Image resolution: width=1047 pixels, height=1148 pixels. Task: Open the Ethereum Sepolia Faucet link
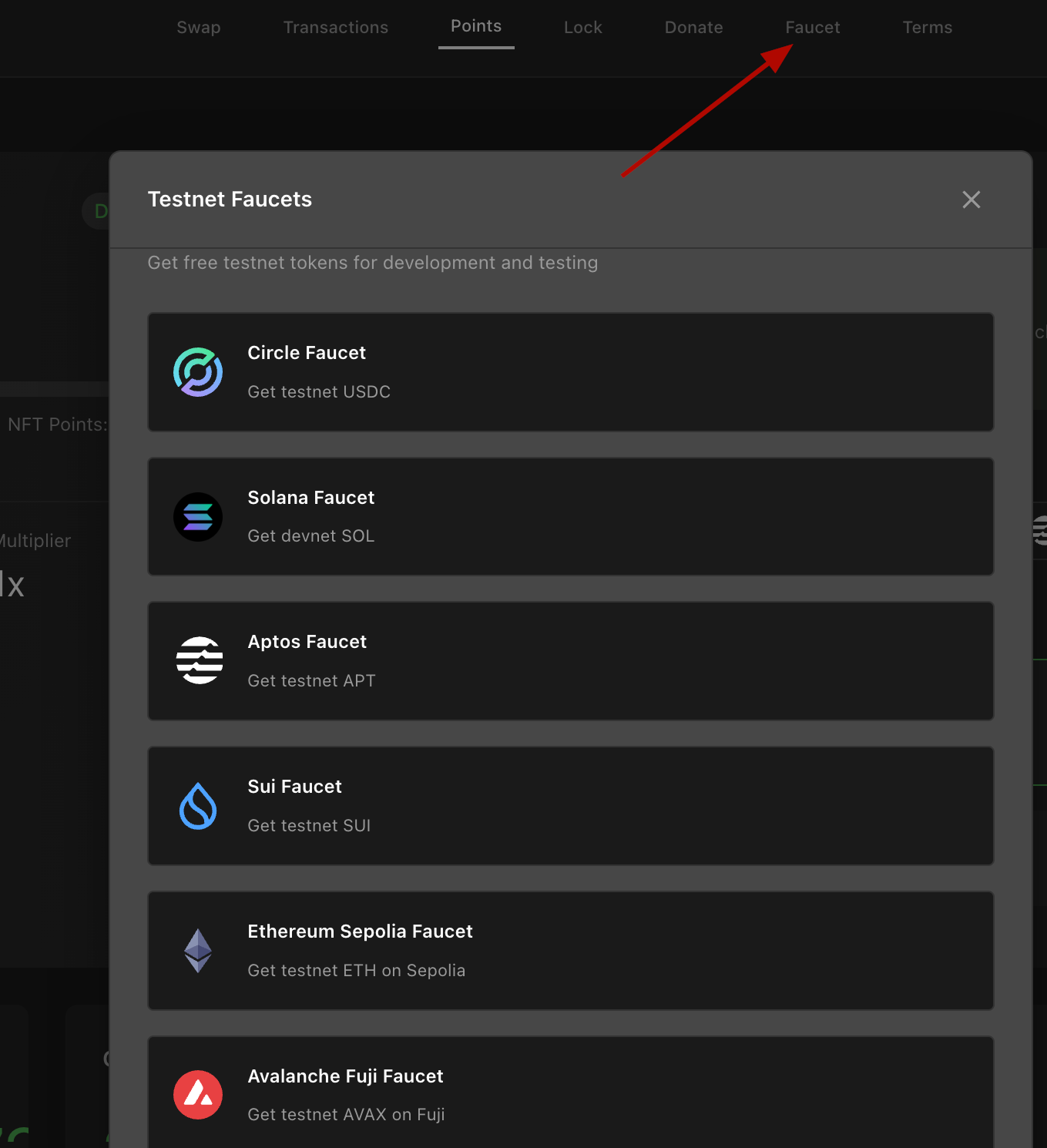tap(361, 931)
